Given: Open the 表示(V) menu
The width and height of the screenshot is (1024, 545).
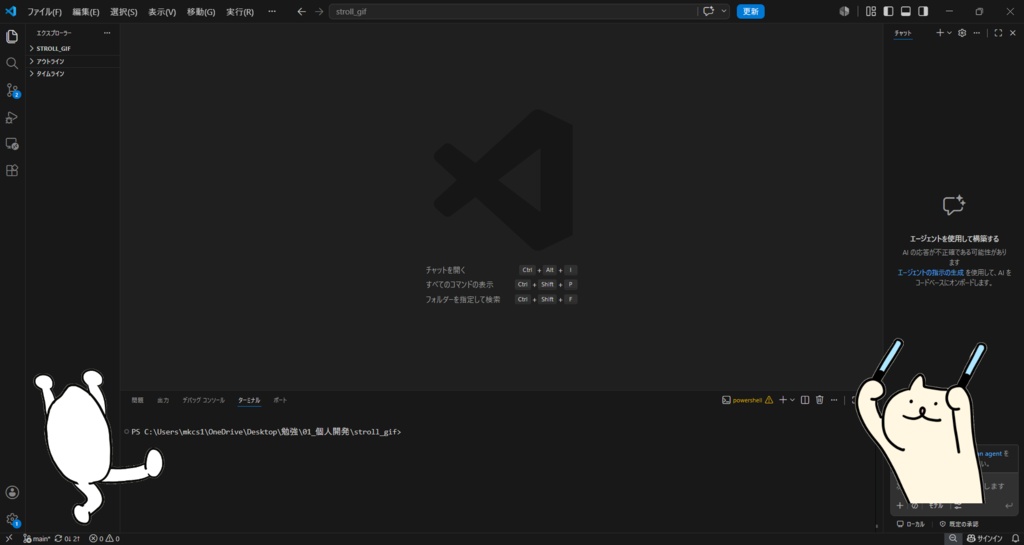Looking at the screenshot, I should pos(161,12).
